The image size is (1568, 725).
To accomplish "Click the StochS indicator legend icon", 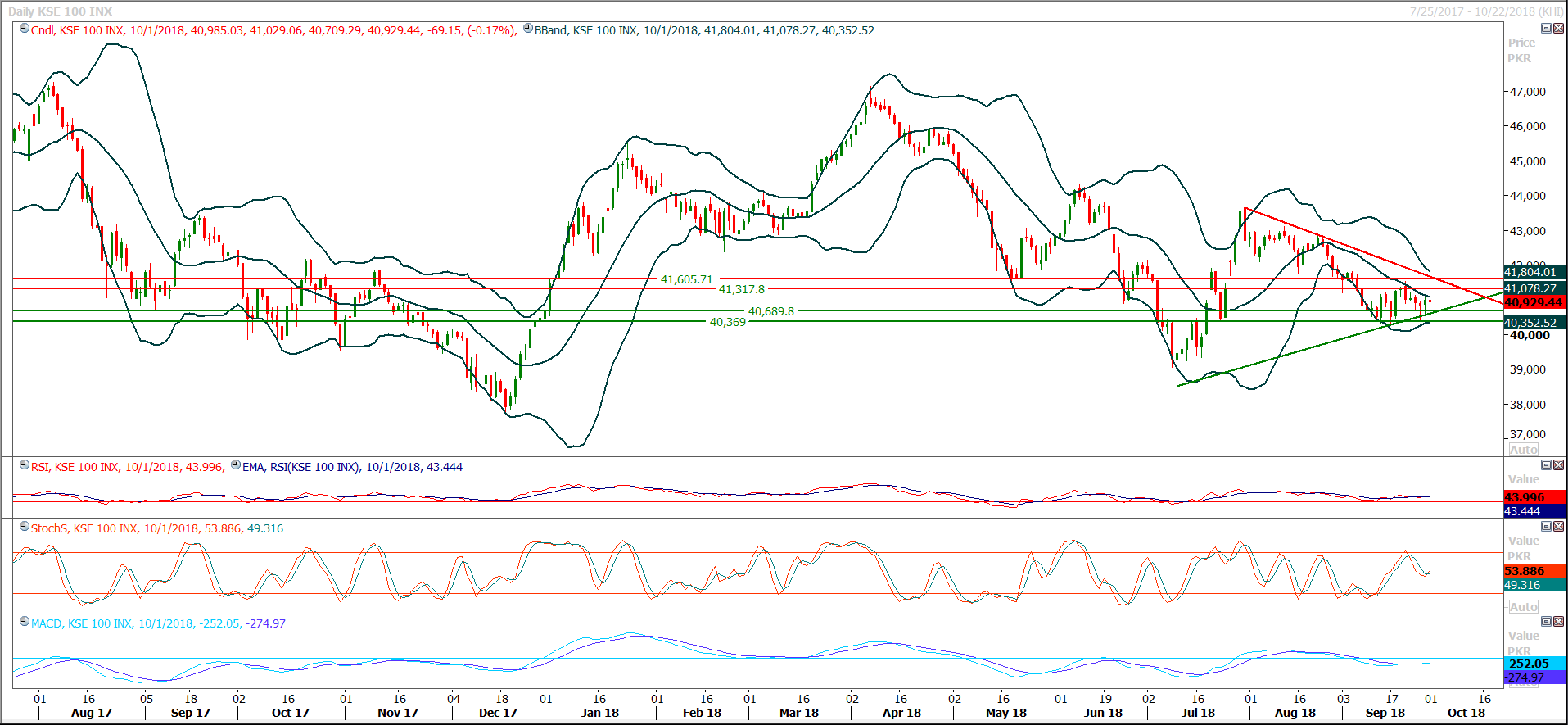I will pyautogui.click(x=25, y=527).
